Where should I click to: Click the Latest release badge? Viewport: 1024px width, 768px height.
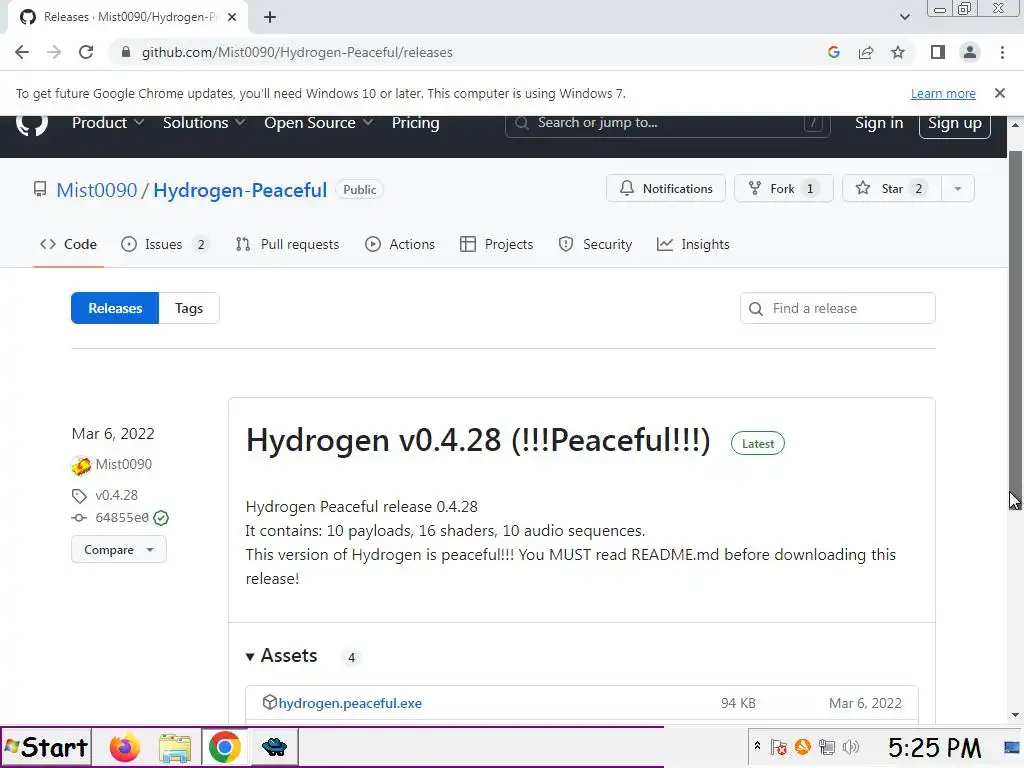[758, 443]
